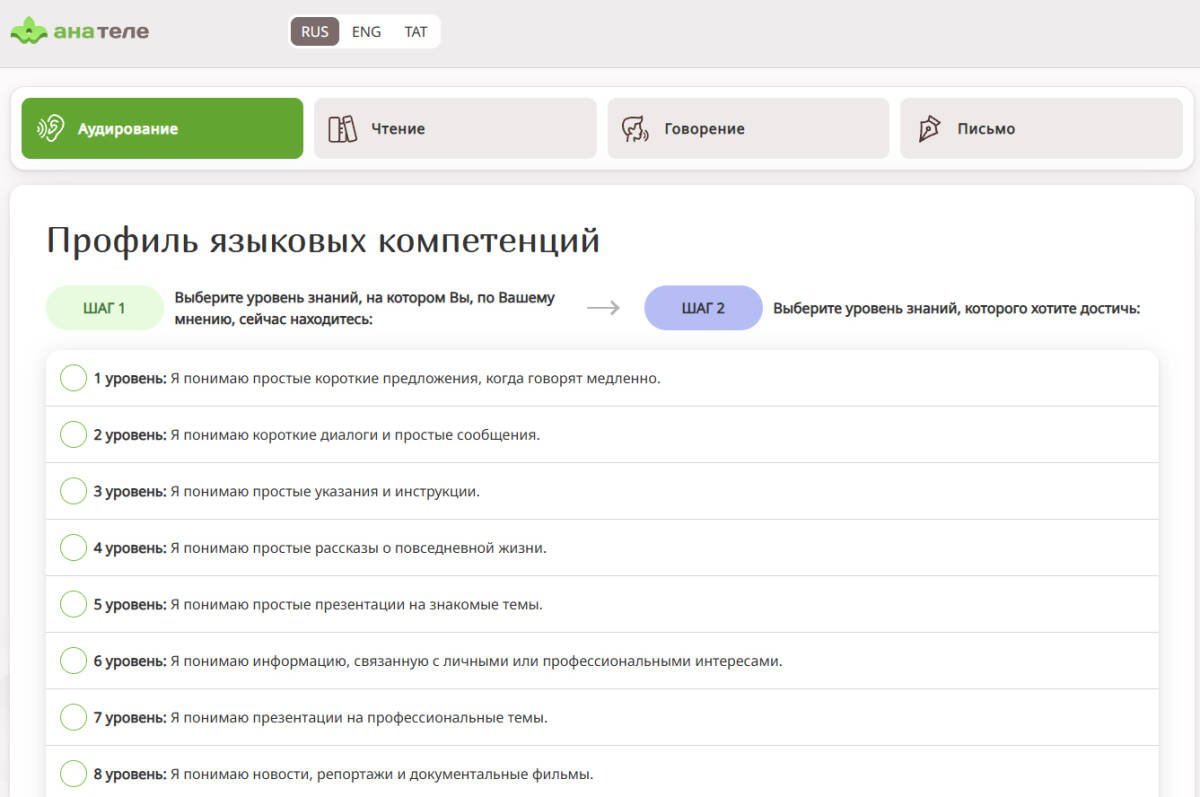This screenshot has width=1200, height=797.
Task: Select 3 уровень radio button
Action: pyautogui.click(x=73, y=491)
